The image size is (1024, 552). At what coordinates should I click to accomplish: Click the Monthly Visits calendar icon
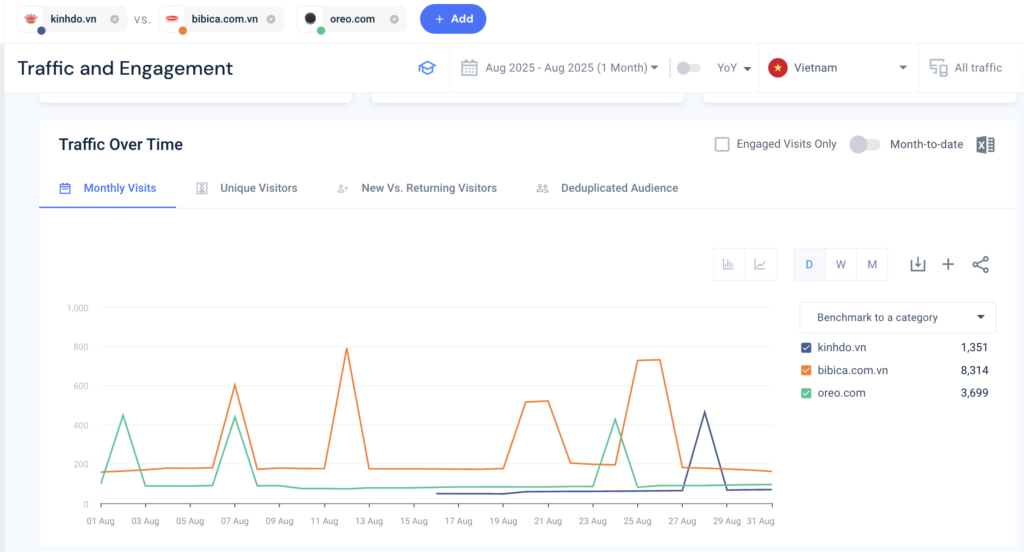point(65,188)
